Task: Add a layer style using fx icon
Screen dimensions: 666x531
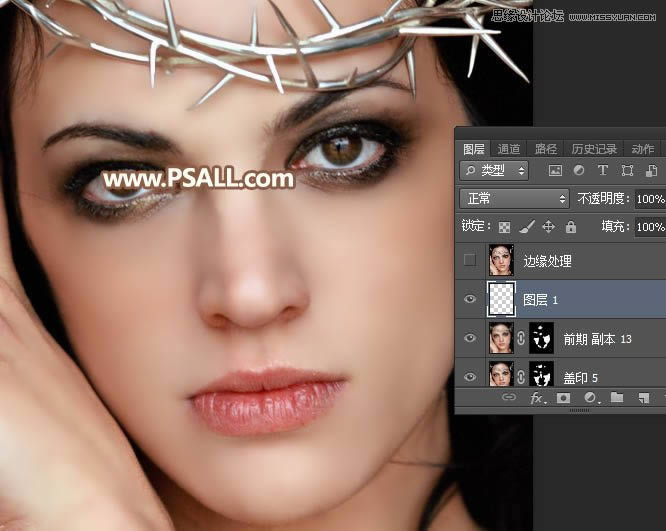Action: click(x=537, y=398)
